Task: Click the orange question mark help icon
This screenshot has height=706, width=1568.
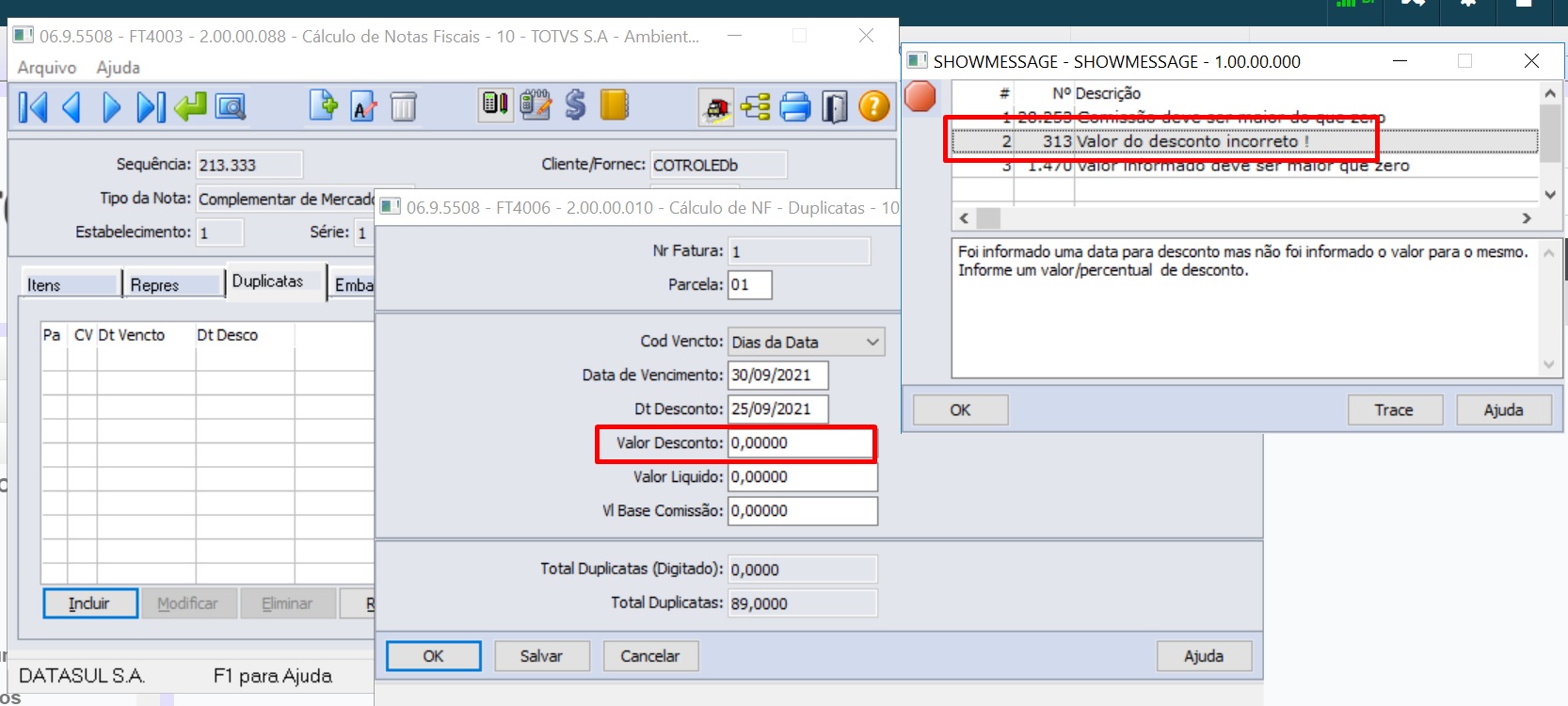Action: pyautogui.click(x=874, y=106)
